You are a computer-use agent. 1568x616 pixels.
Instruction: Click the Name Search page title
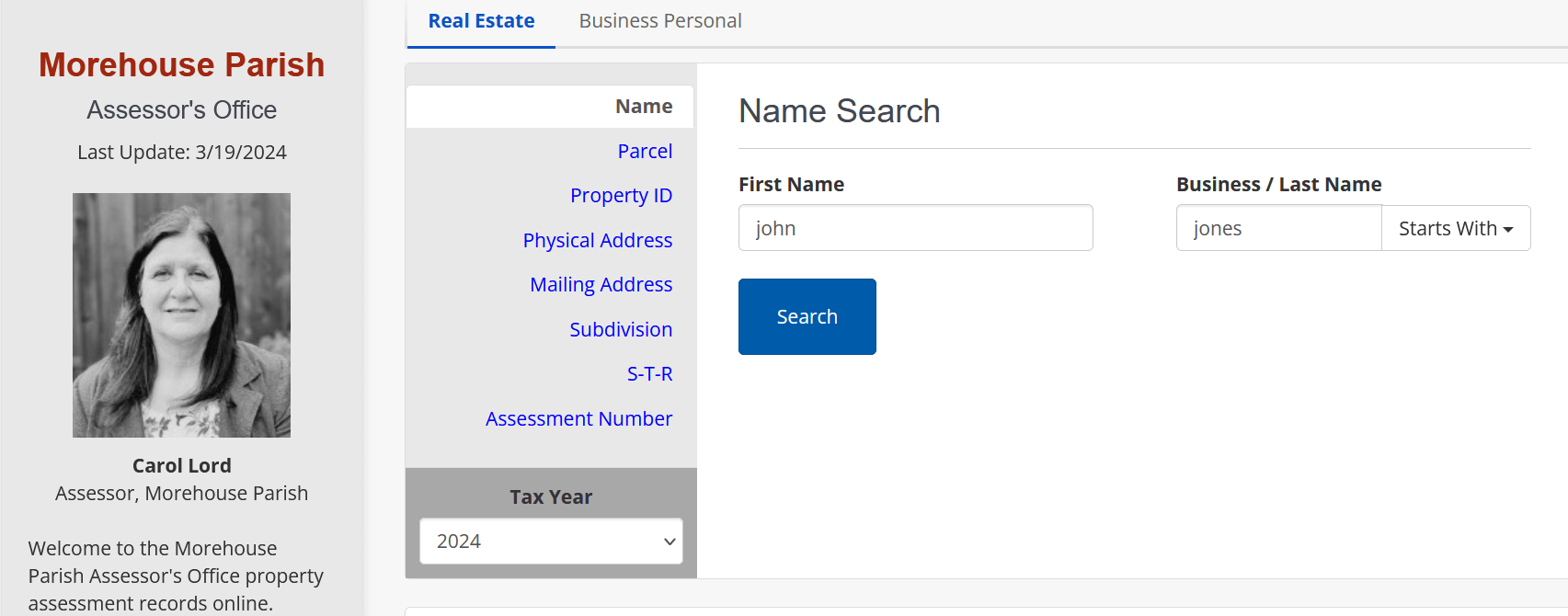point(839,110)
